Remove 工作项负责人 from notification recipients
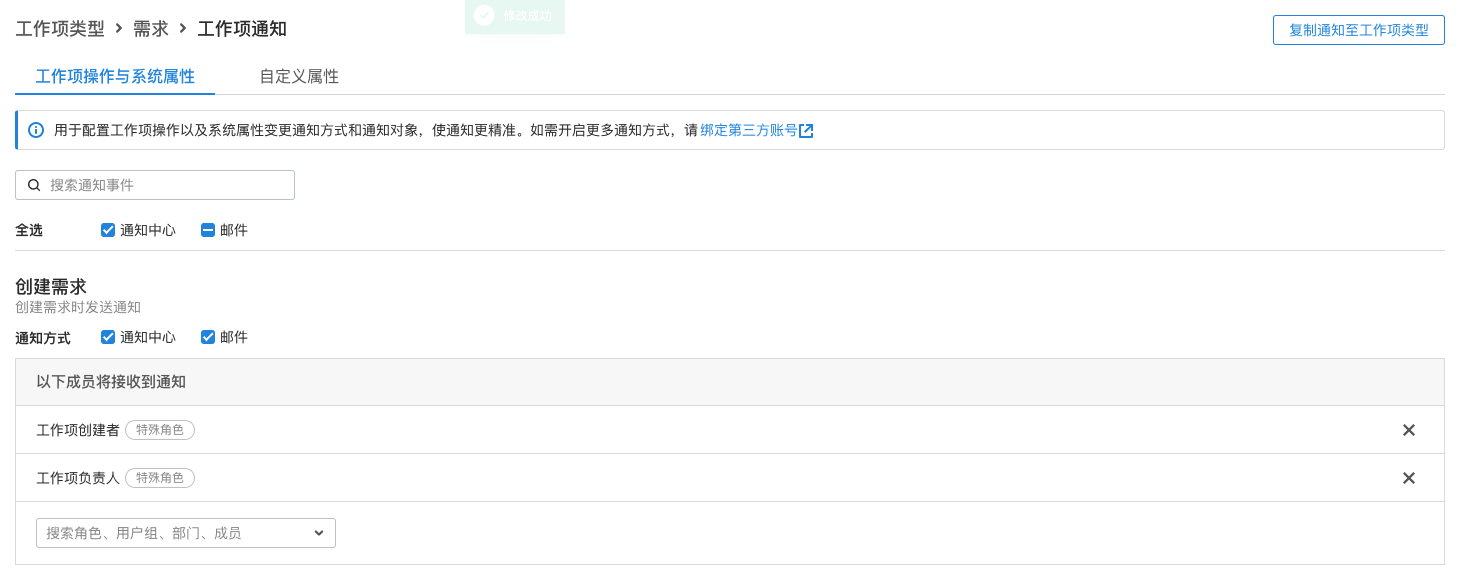Image resolution: width=1461 pixels, height=586 pixels. pyautogui.click(x=1408, y=478)
